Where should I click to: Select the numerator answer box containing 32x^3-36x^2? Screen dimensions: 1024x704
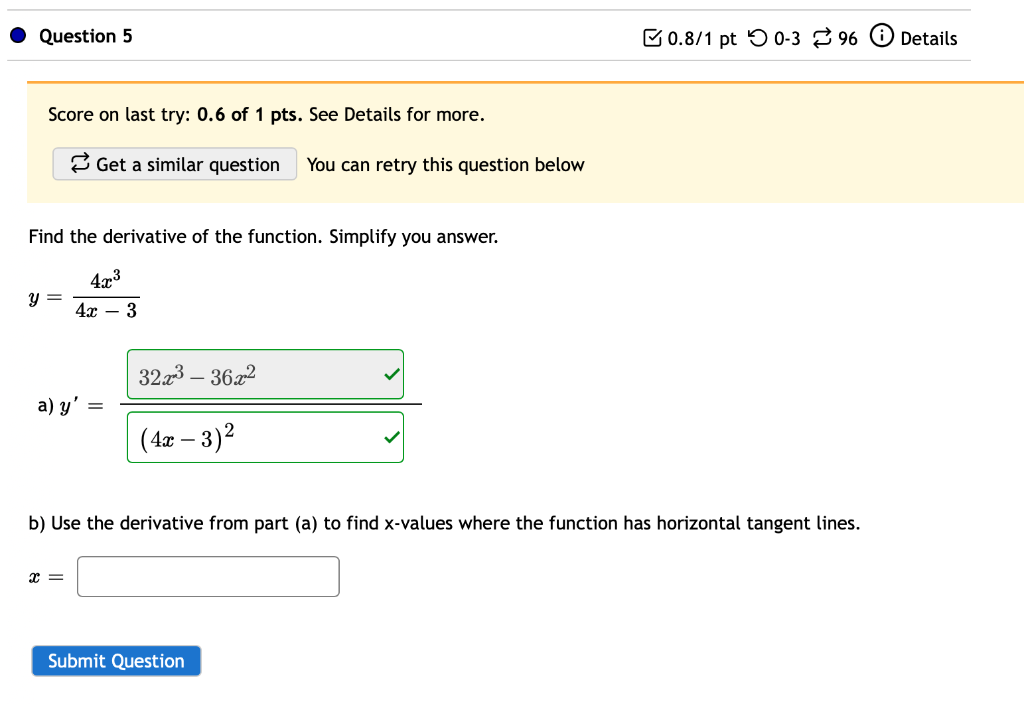250,373
